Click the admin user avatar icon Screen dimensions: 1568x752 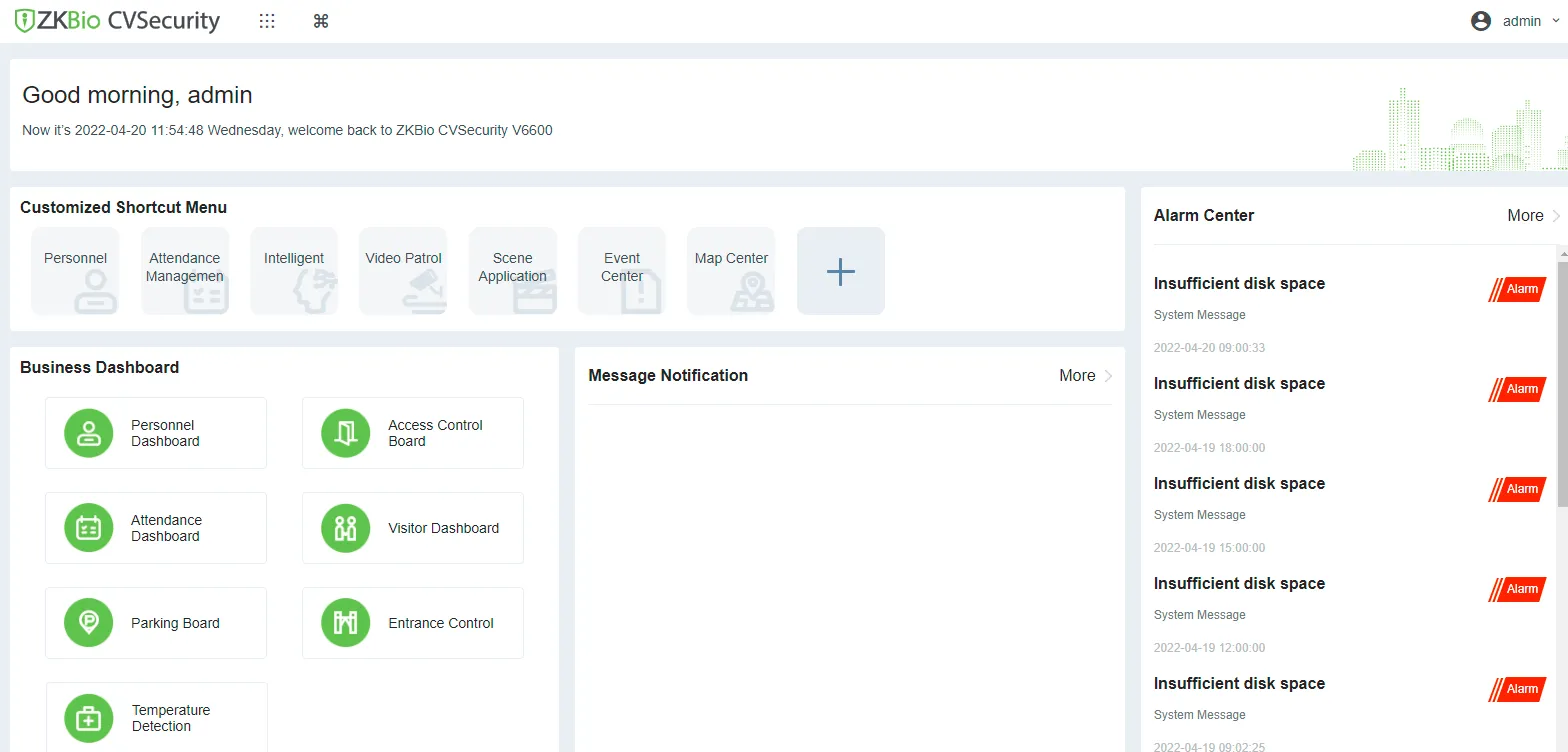coord(1481,21)
